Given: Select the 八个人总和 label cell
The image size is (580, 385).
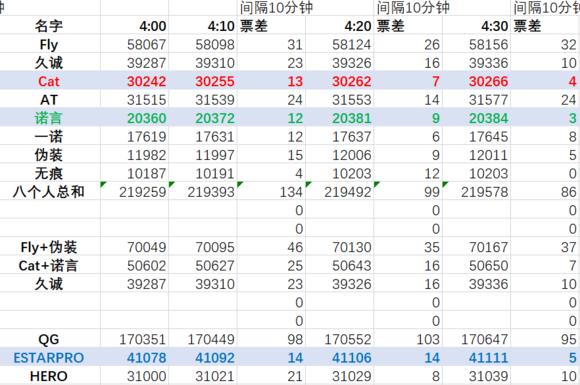Looking at the screenshot, I should [49, 192].
